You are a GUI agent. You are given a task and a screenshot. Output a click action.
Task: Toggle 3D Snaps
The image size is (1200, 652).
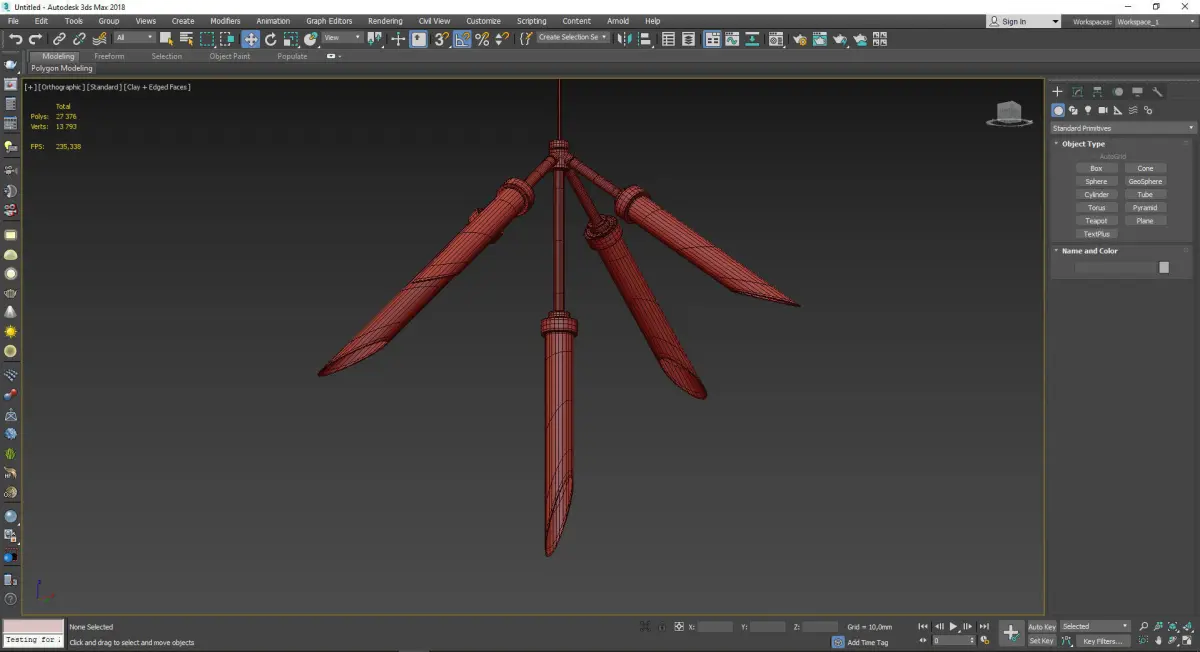pyautogui.click(x=441, y=39)
